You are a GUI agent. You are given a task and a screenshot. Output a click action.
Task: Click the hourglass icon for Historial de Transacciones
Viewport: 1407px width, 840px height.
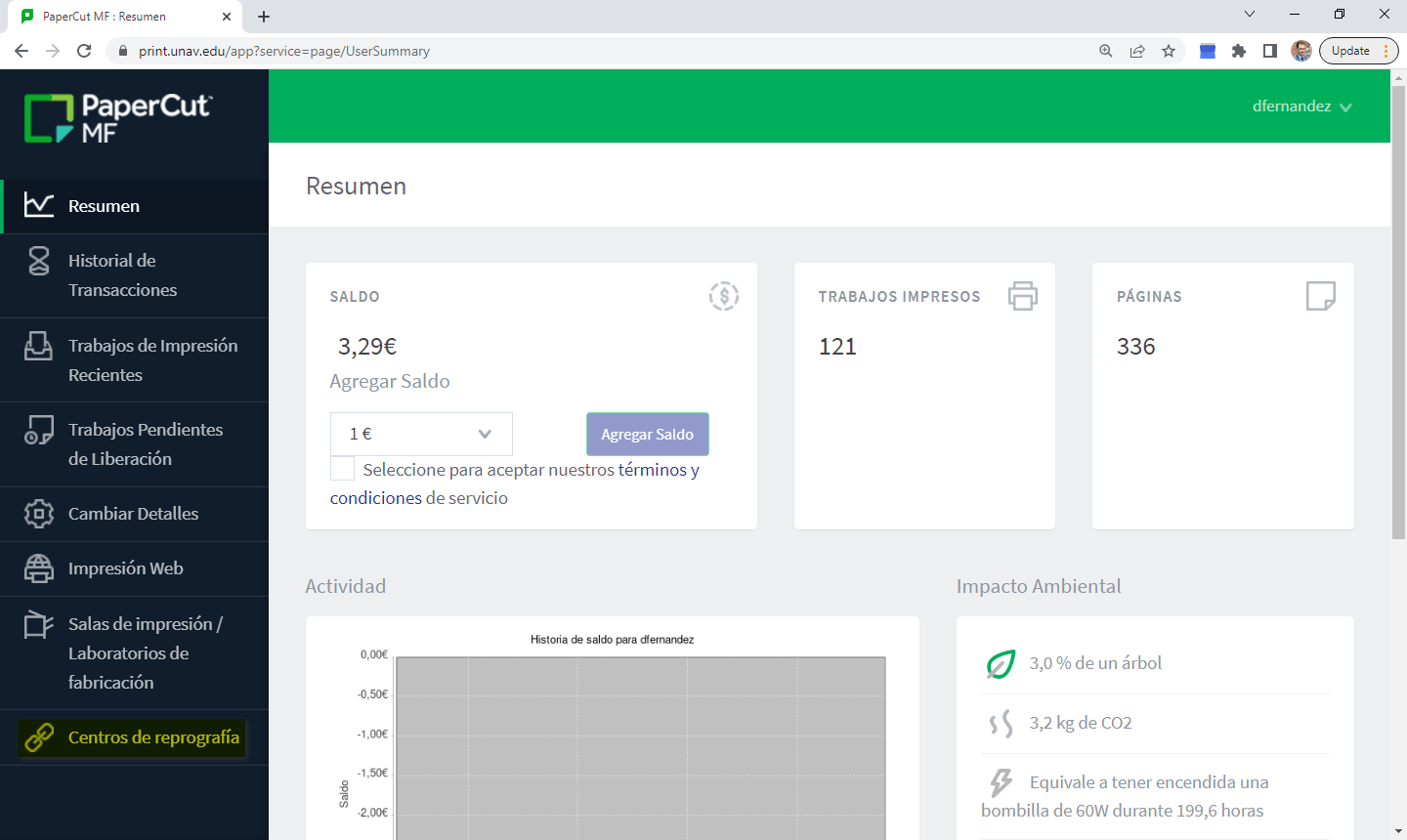pos(39,261)
